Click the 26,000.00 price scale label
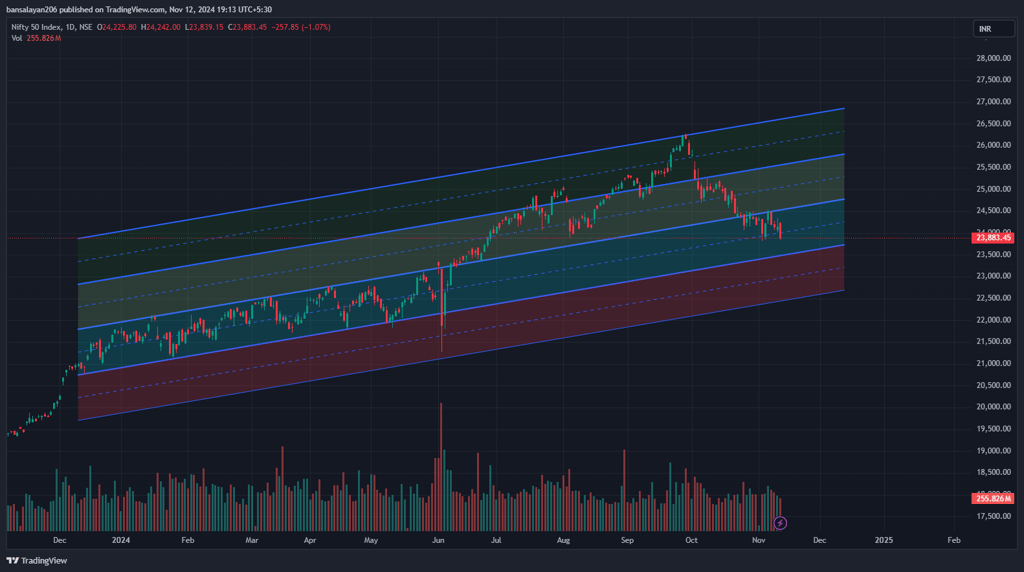This screenshot has width=1024, height=572. click(993, 145)
